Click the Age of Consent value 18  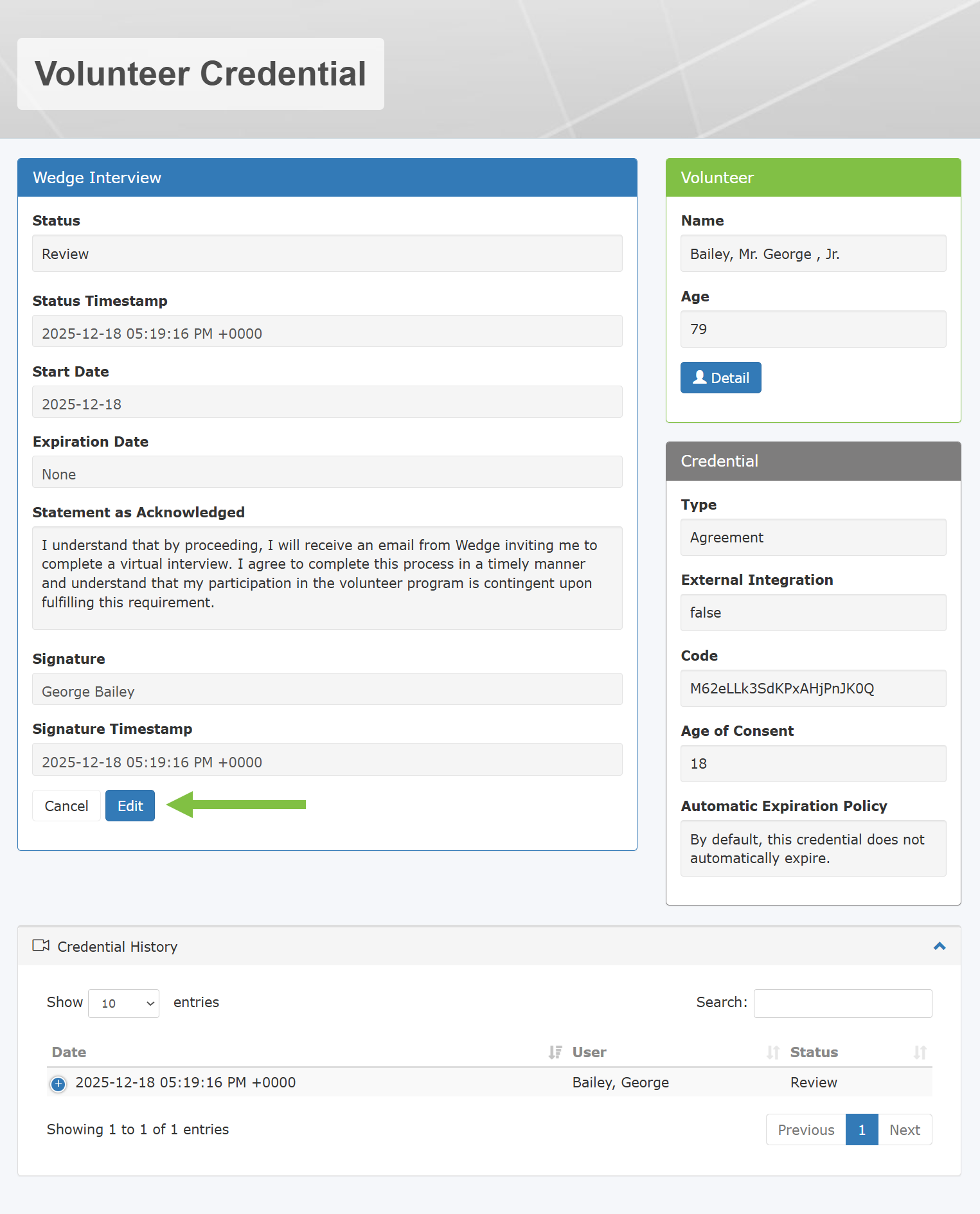[x=813, y=763]
